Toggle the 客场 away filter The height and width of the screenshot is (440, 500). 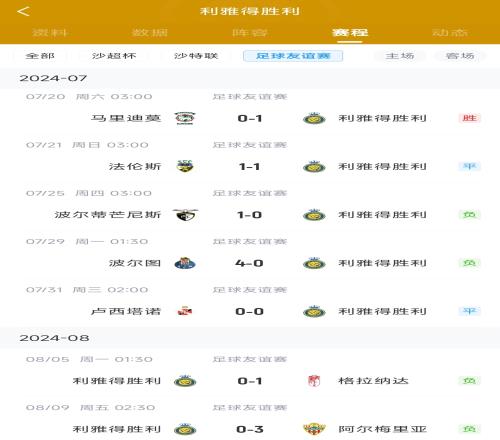[x=460, y=56]
